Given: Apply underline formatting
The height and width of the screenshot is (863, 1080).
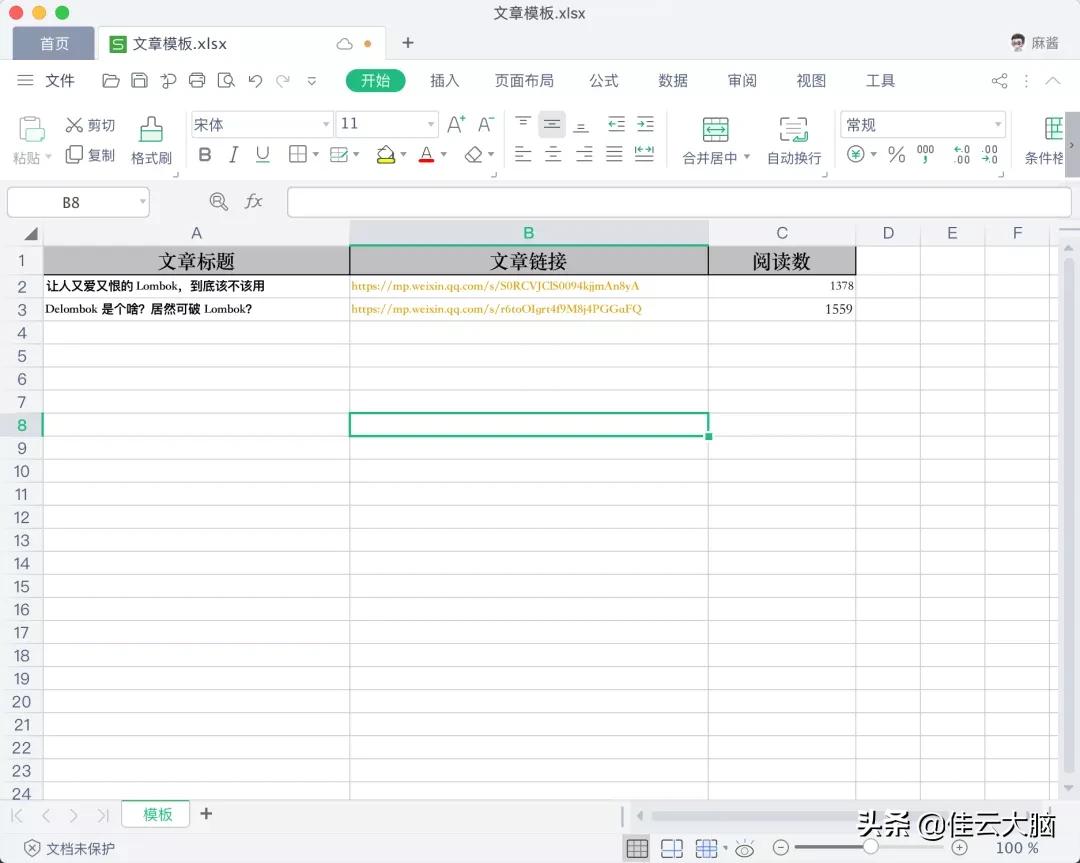Looking at the screenshot, I should pos(261,155).
